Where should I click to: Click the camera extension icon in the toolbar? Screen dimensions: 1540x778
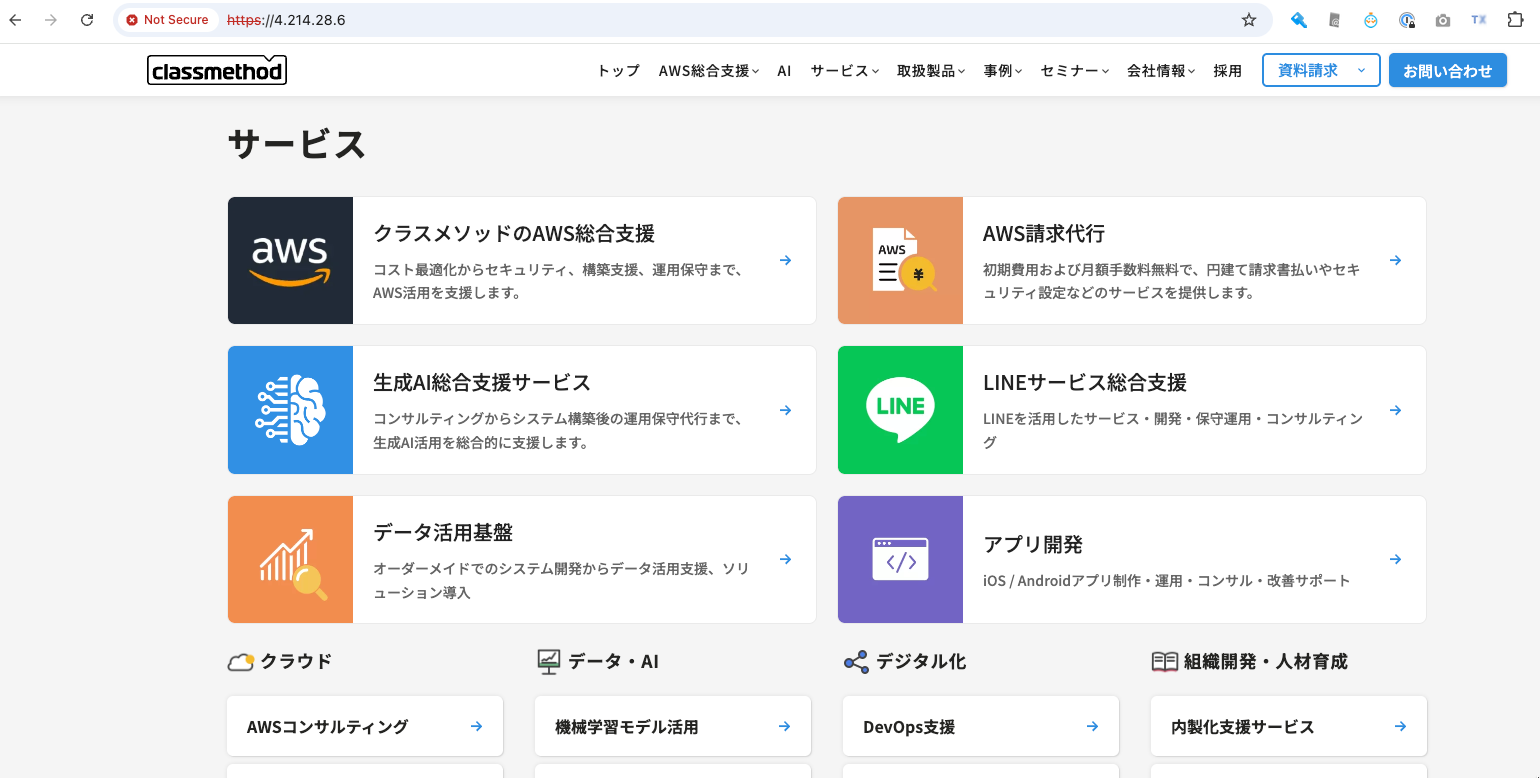(1443, 19)
